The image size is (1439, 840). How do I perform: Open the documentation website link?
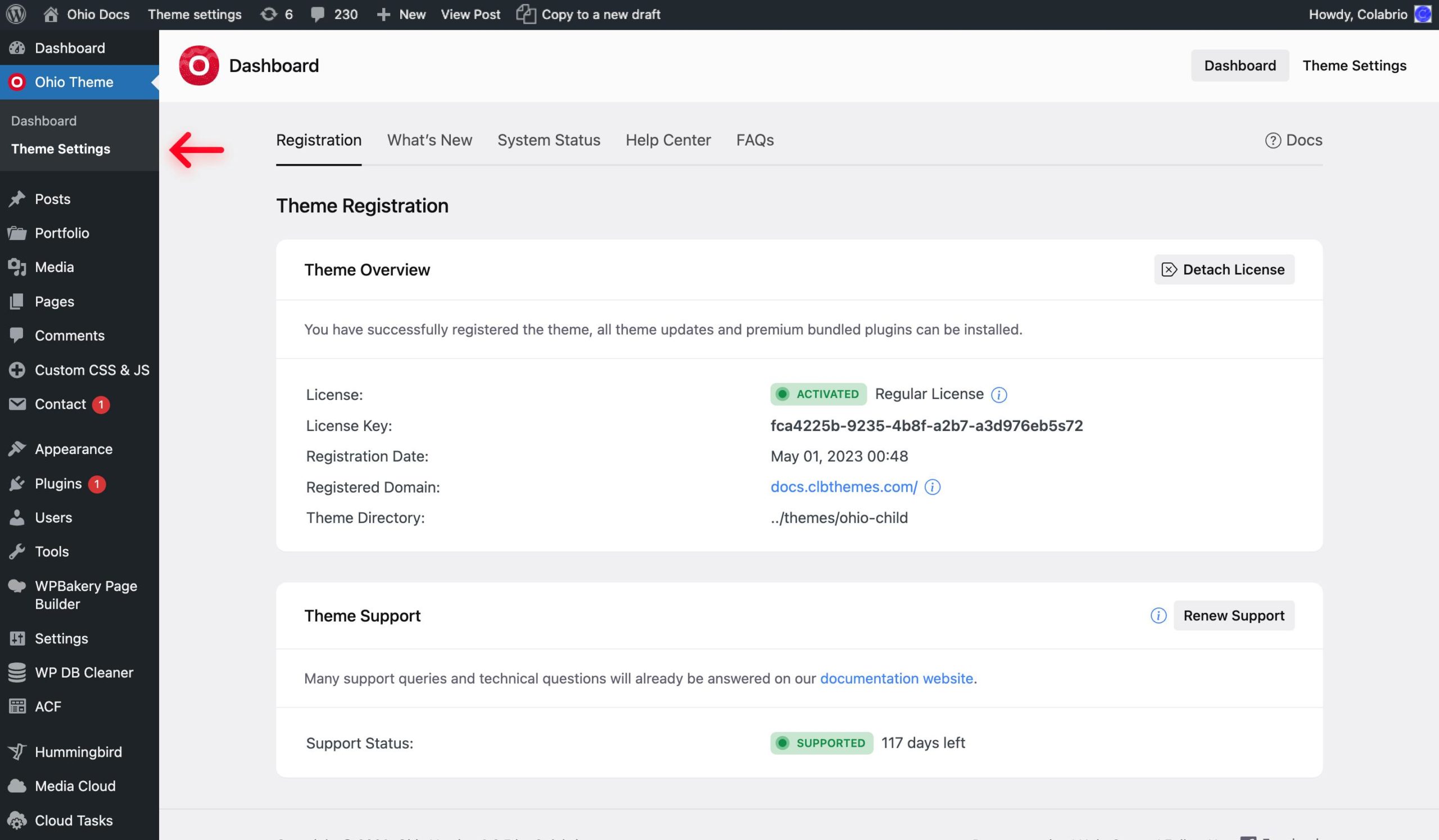point(897,679)
